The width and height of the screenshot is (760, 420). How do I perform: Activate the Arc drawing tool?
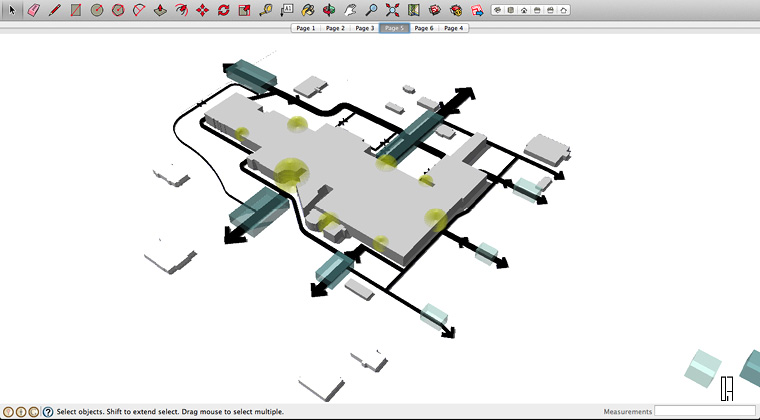(139, 10)
